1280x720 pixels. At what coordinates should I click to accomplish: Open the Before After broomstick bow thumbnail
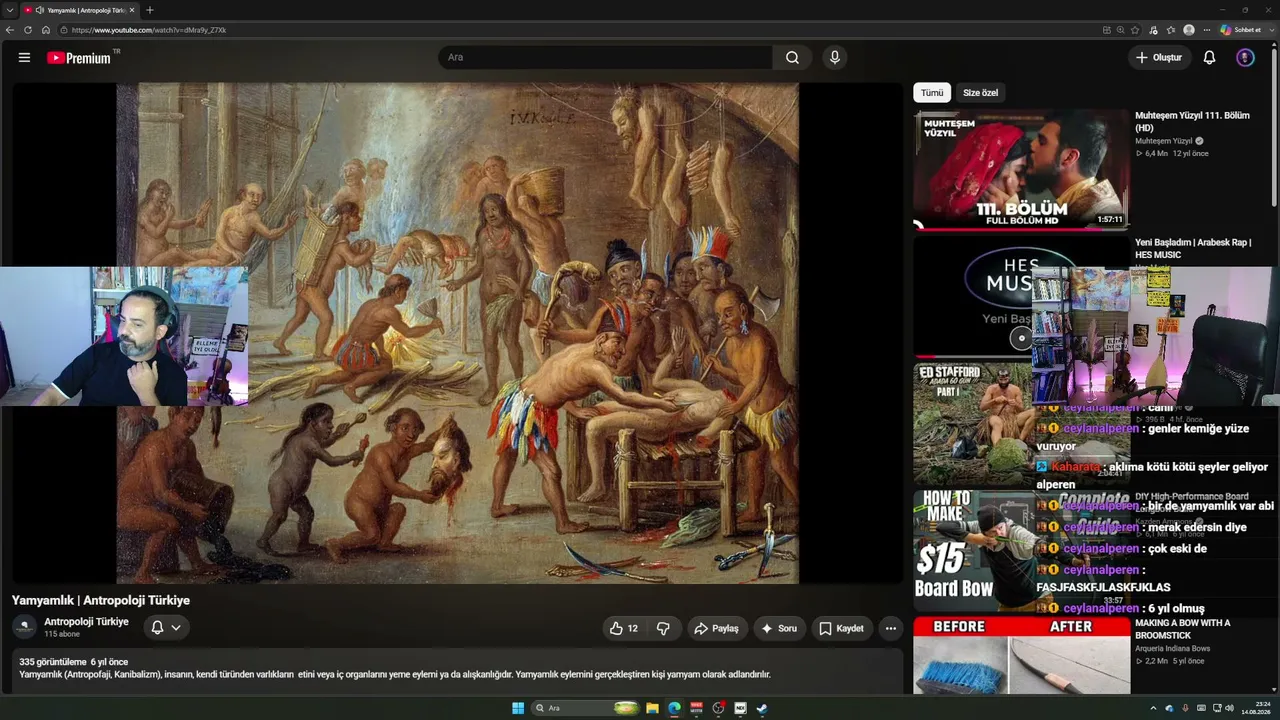pyautogui.click(x=1021, y=655)
